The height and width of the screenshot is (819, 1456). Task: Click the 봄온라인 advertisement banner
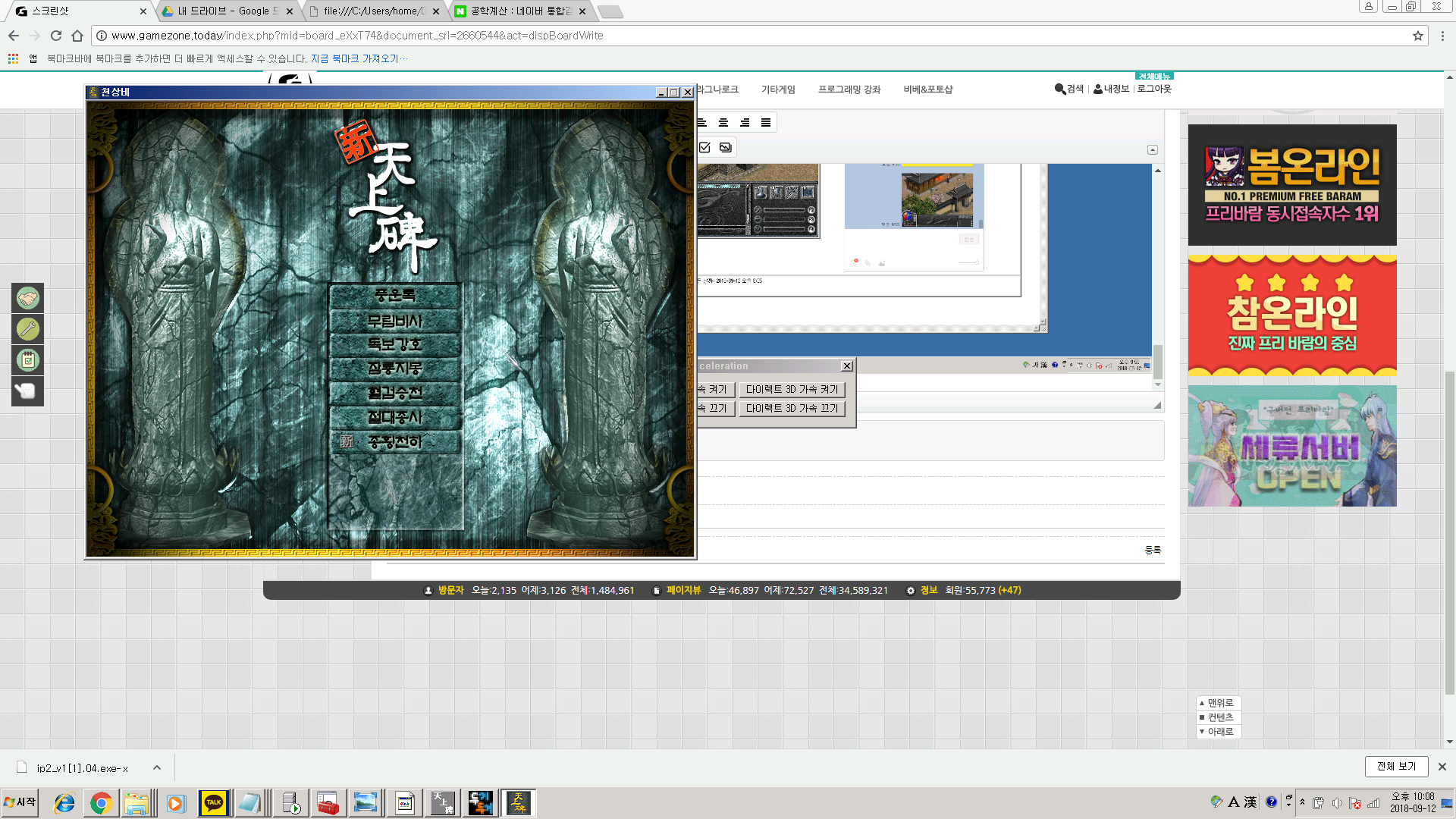(x=1291, y=185)
